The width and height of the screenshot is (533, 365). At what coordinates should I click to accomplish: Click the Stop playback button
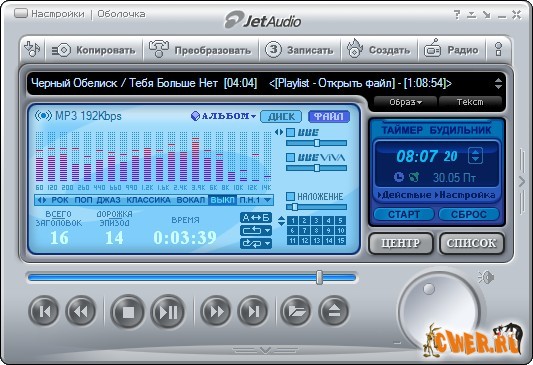coord(128,312)
